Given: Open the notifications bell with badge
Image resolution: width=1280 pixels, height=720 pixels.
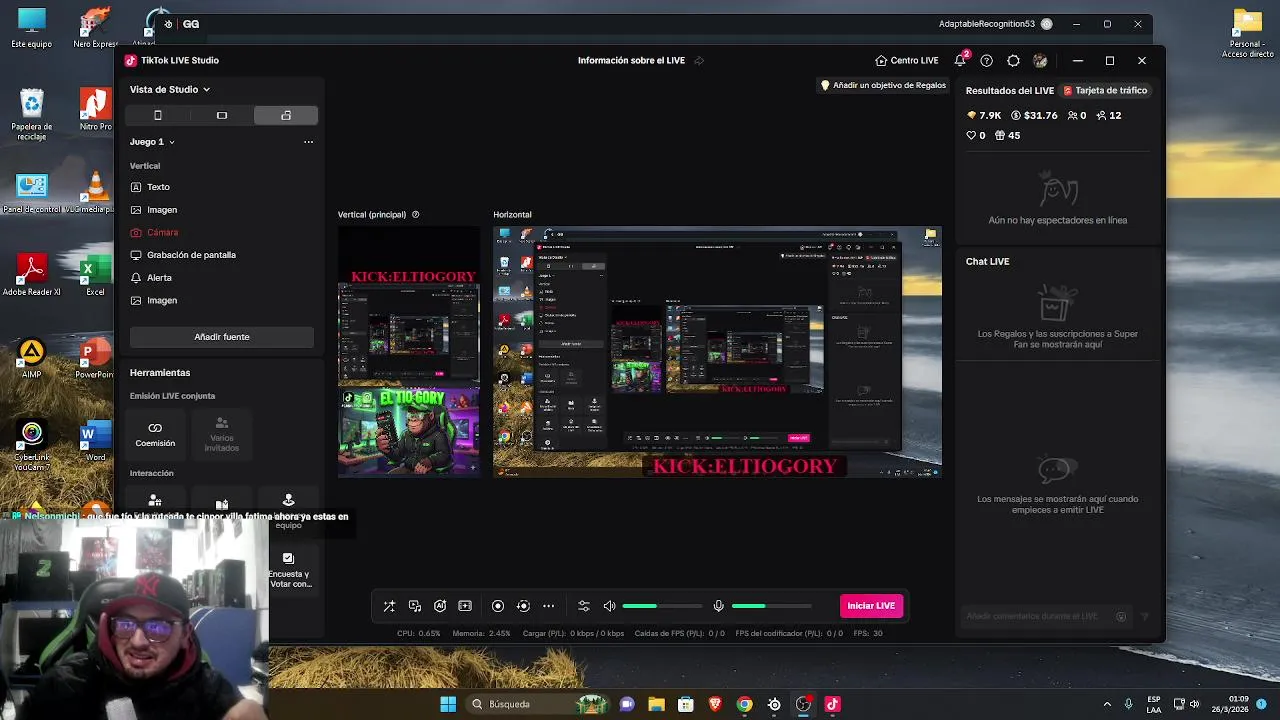Looking at the screenshot, I should pos(960,60).
